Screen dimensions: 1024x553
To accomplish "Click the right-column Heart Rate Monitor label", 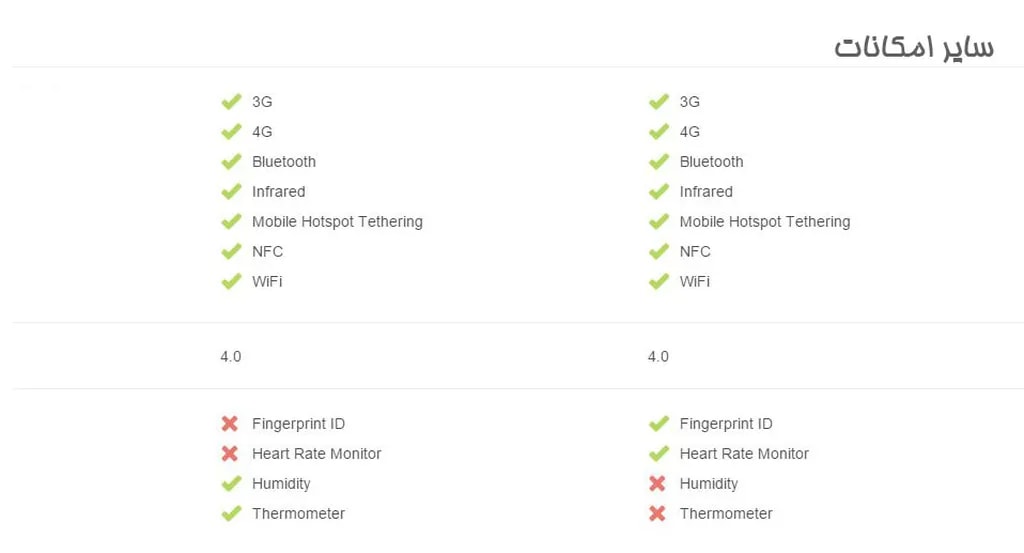I will click(x=744, y=454).
